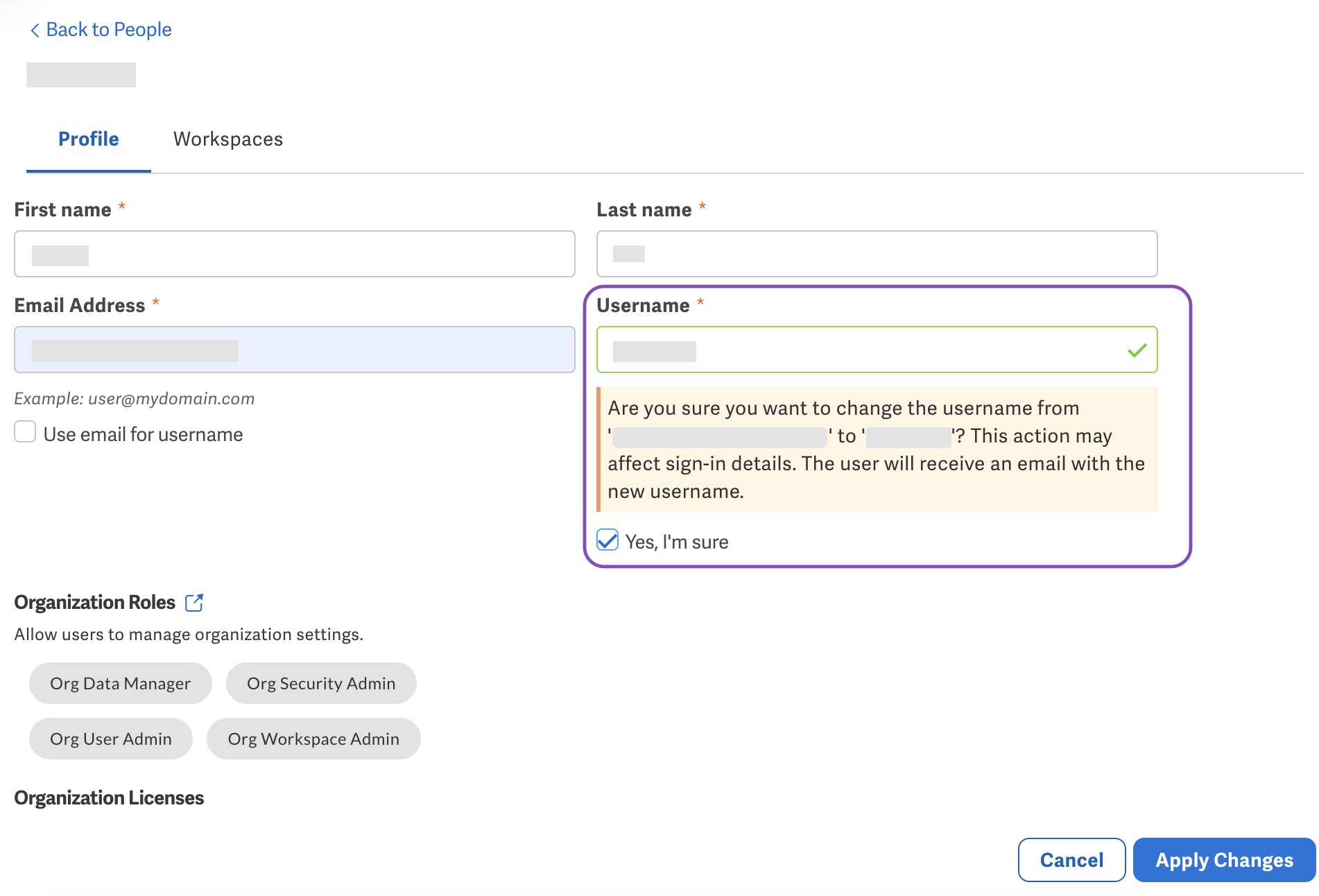Click the green checkmark in Username field
Screen dimensions: 1319x896
tap(1137, 350)
